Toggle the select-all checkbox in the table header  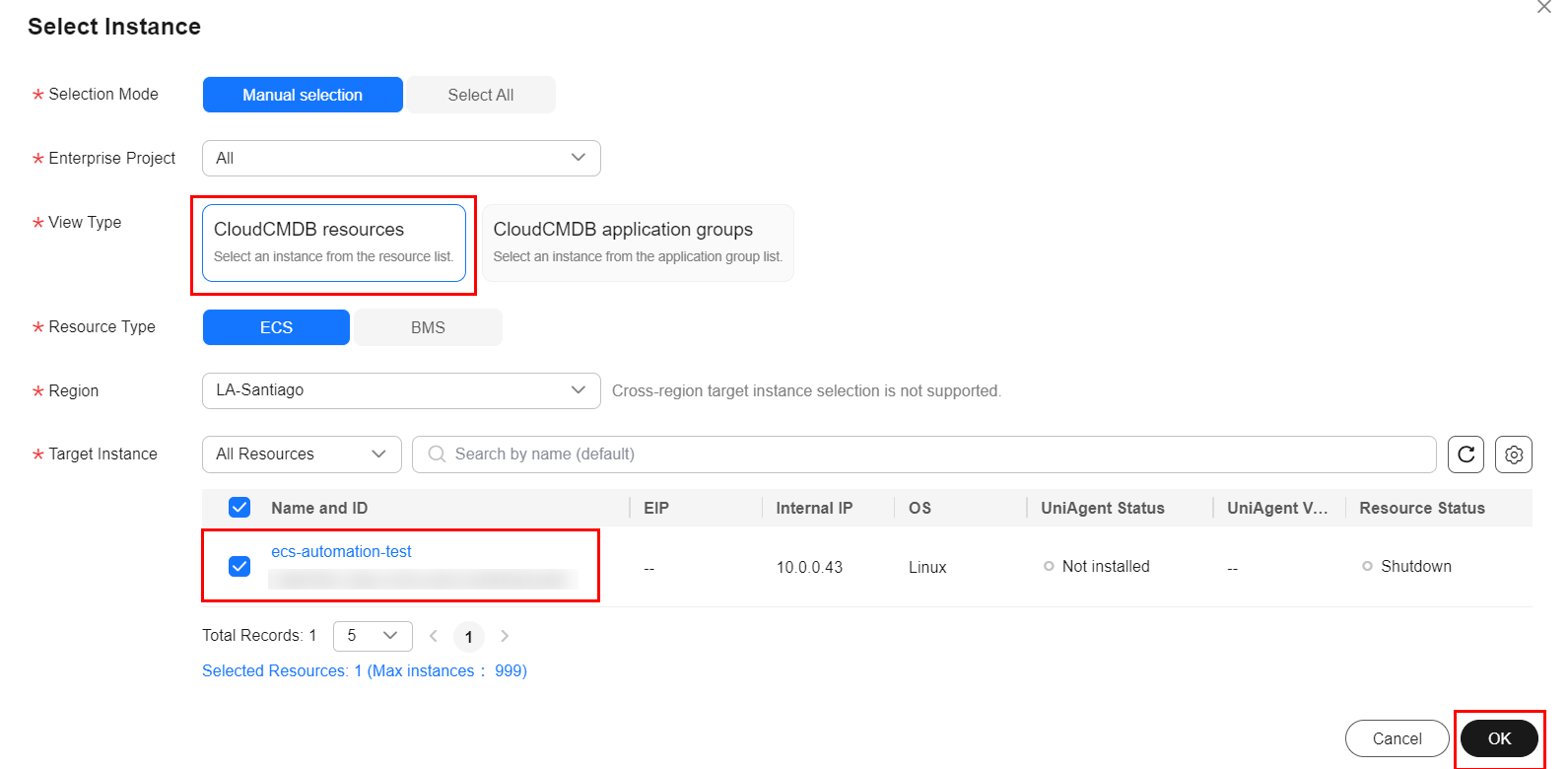click(239, 508)
